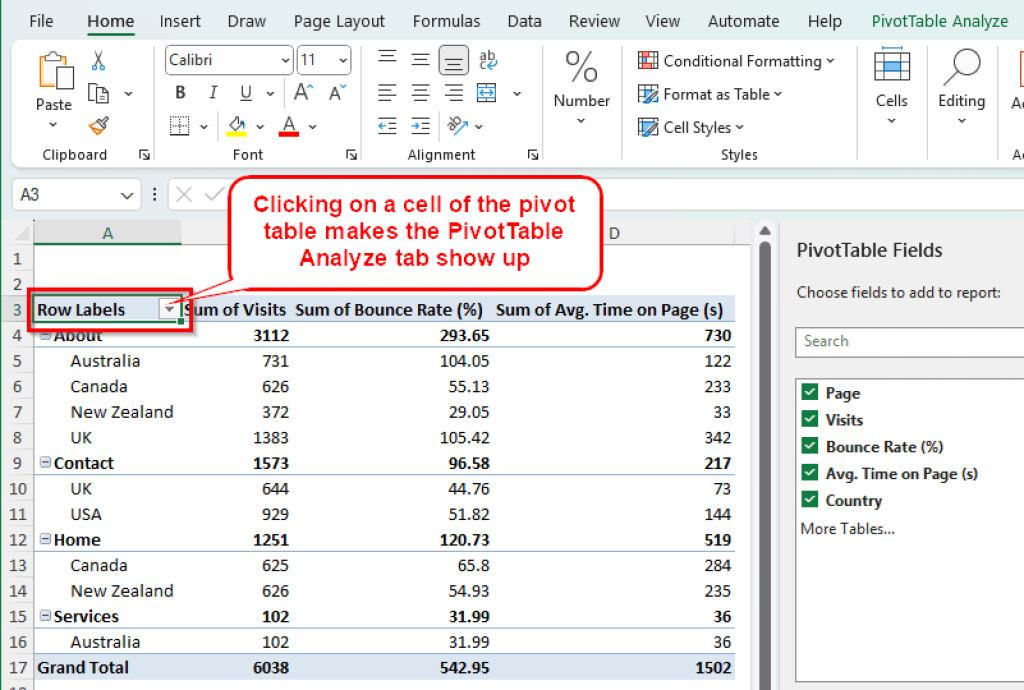Click the More Tables... link
The width and height of the screenshot is (1024, 690).
(846, 528)
